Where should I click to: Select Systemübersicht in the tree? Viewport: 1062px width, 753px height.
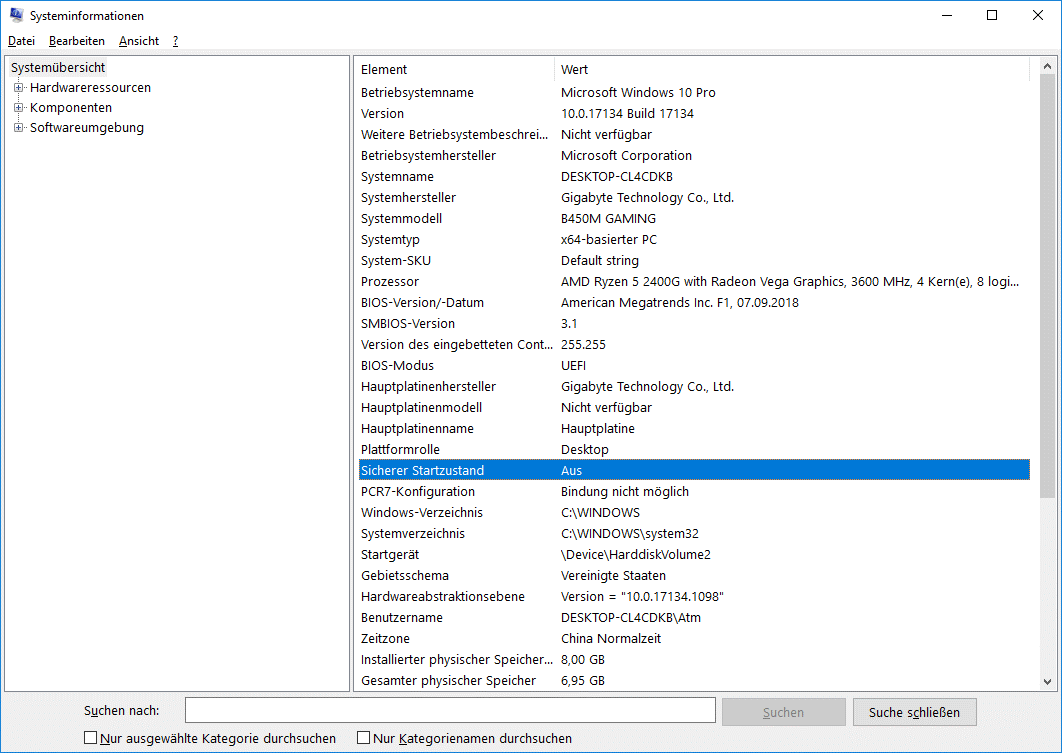point(58,68)
